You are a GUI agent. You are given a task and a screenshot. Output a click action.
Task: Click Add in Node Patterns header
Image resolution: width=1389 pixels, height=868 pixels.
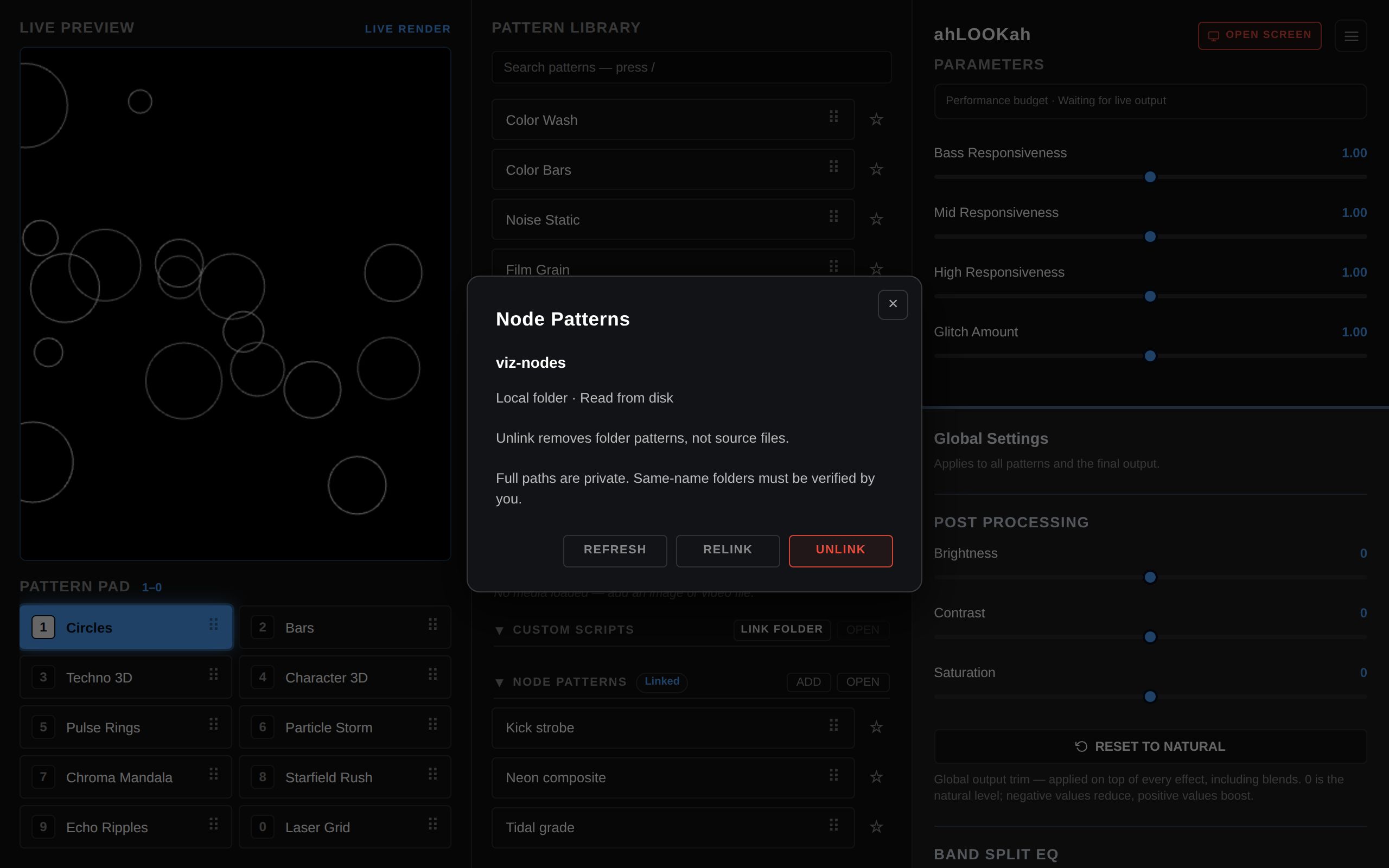coord(808,682)
